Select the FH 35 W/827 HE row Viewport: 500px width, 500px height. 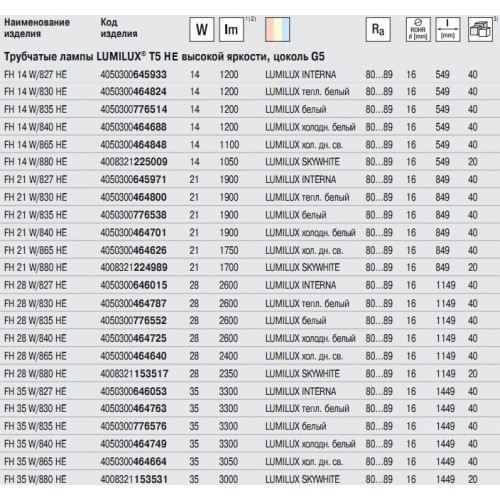pos(250,391)
